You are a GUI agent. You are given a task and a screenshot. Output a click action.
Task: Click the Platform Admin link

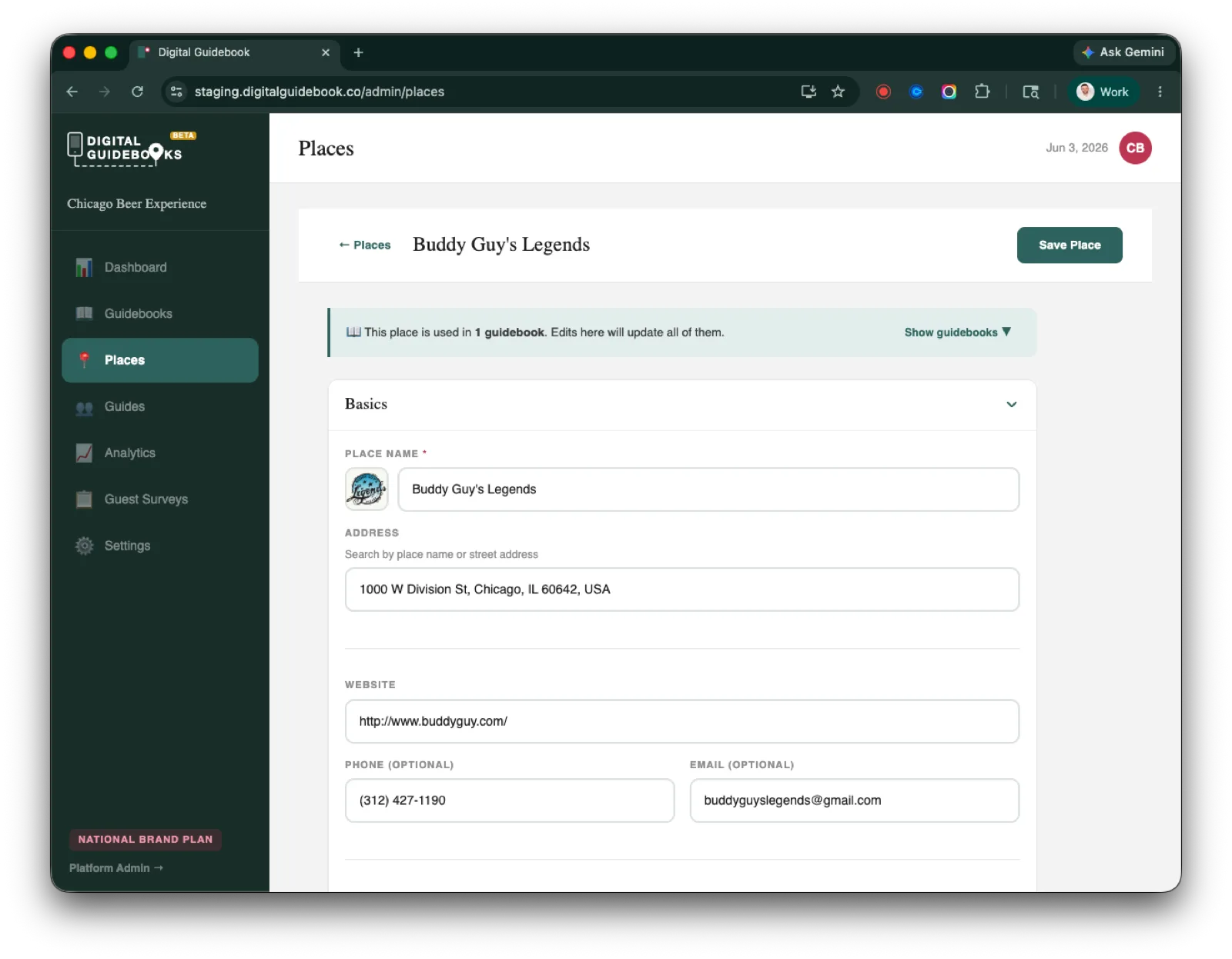(116, 867)
